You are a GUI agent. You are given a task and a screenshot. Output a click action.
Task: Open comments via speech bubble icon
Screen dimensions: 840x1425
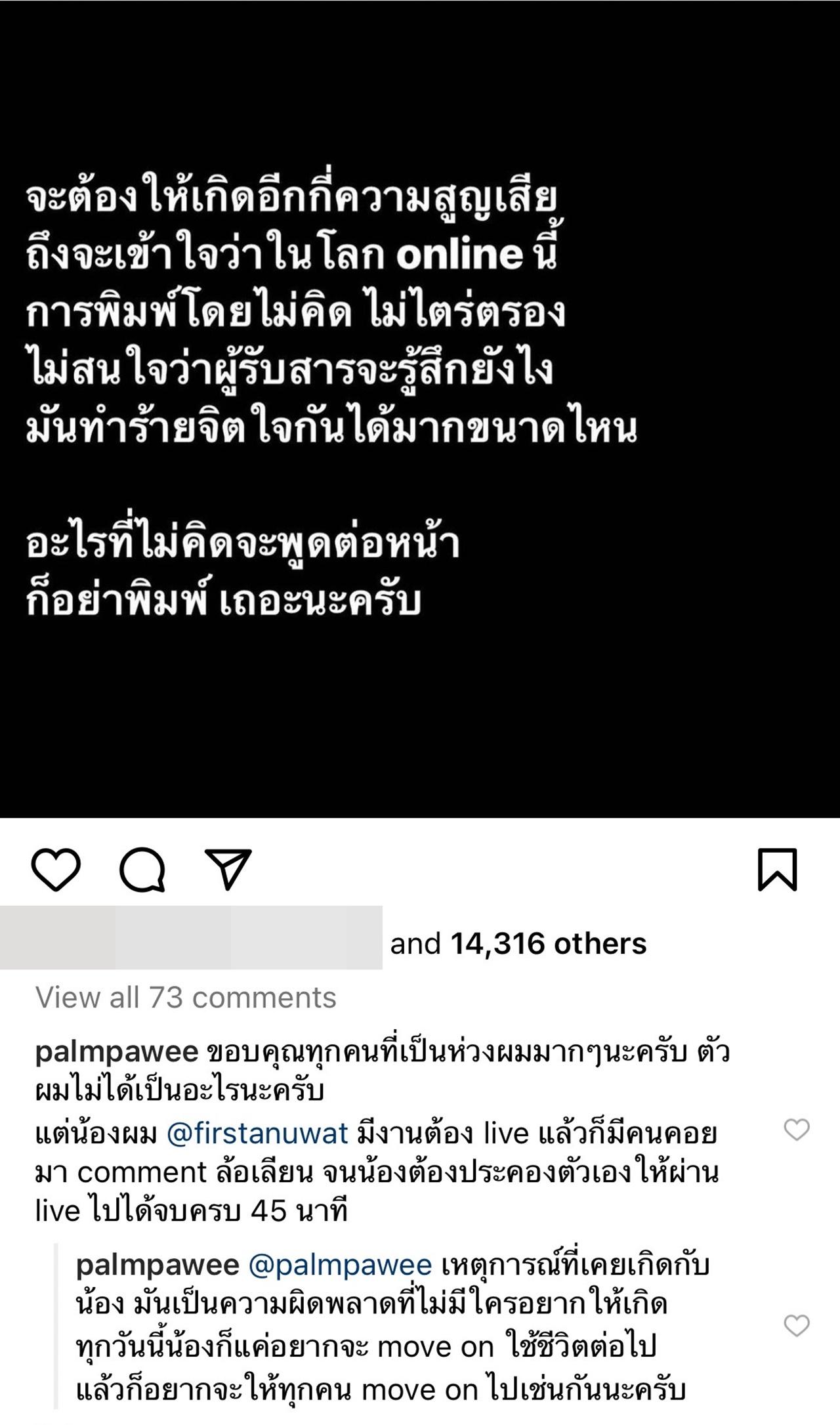142,870
